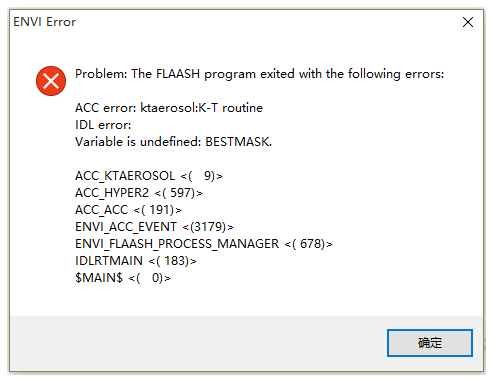Click the word BESTMASK in the error
This screenshot has height=381, width=496.
[x=238, y=142]
